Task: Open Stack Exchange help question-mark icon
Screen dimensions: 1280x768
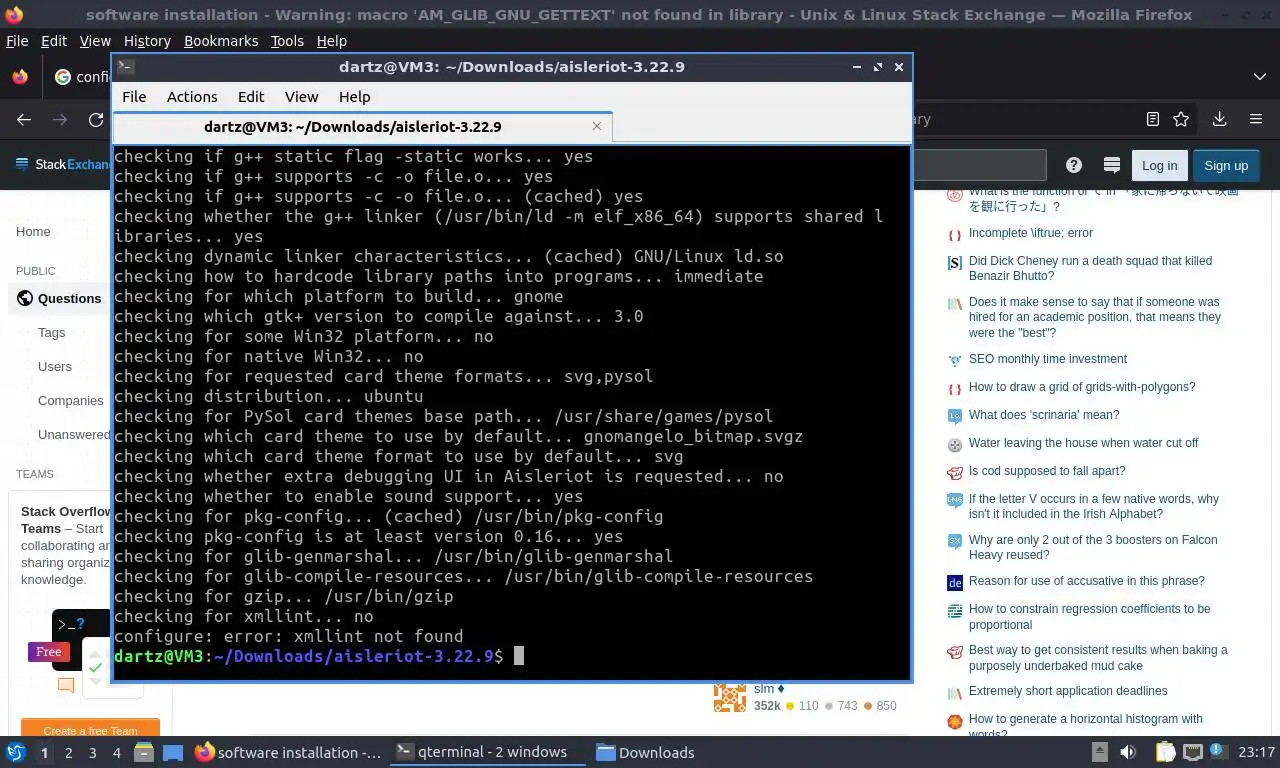Action: [1074, 165]
